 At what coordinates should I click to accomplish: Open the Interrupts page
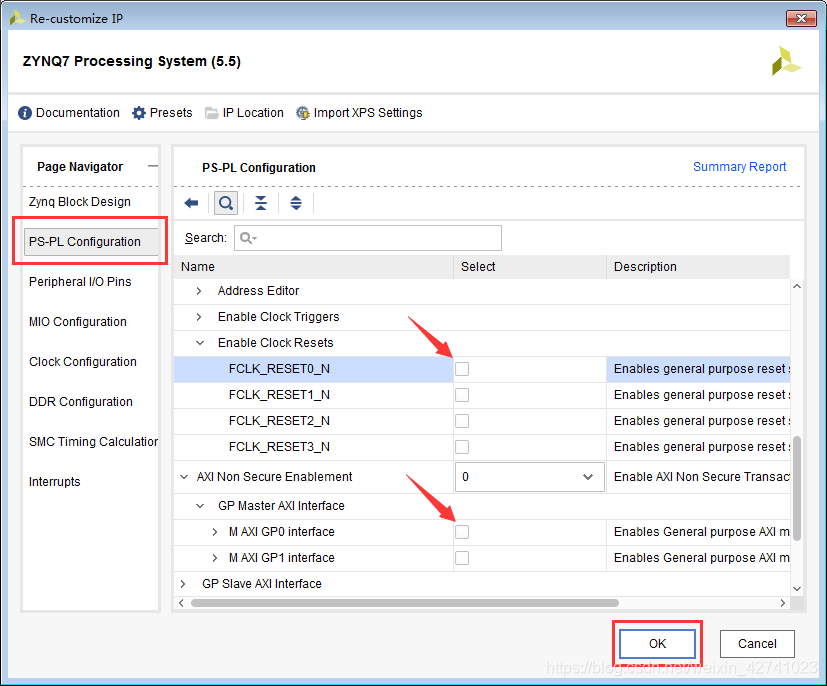point(54,482)
